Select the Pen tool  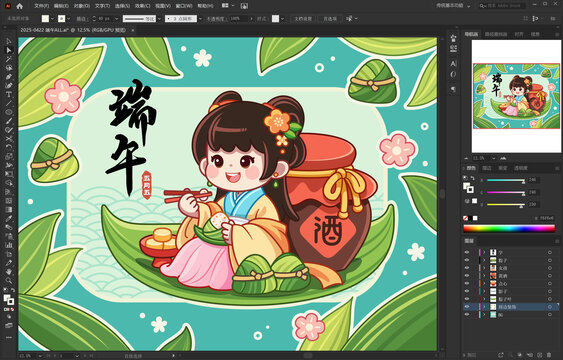[x=9, y=76]
